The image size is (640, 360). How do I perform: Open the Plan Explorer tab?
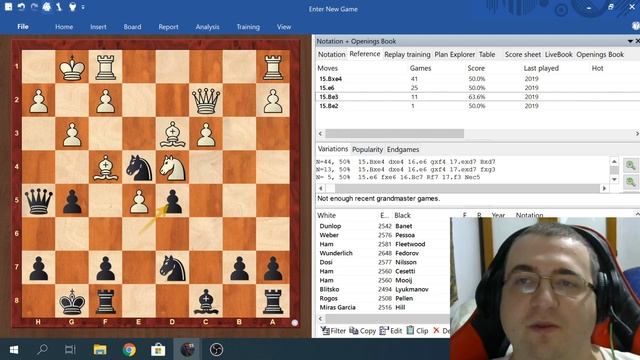(x=454, y=54)
